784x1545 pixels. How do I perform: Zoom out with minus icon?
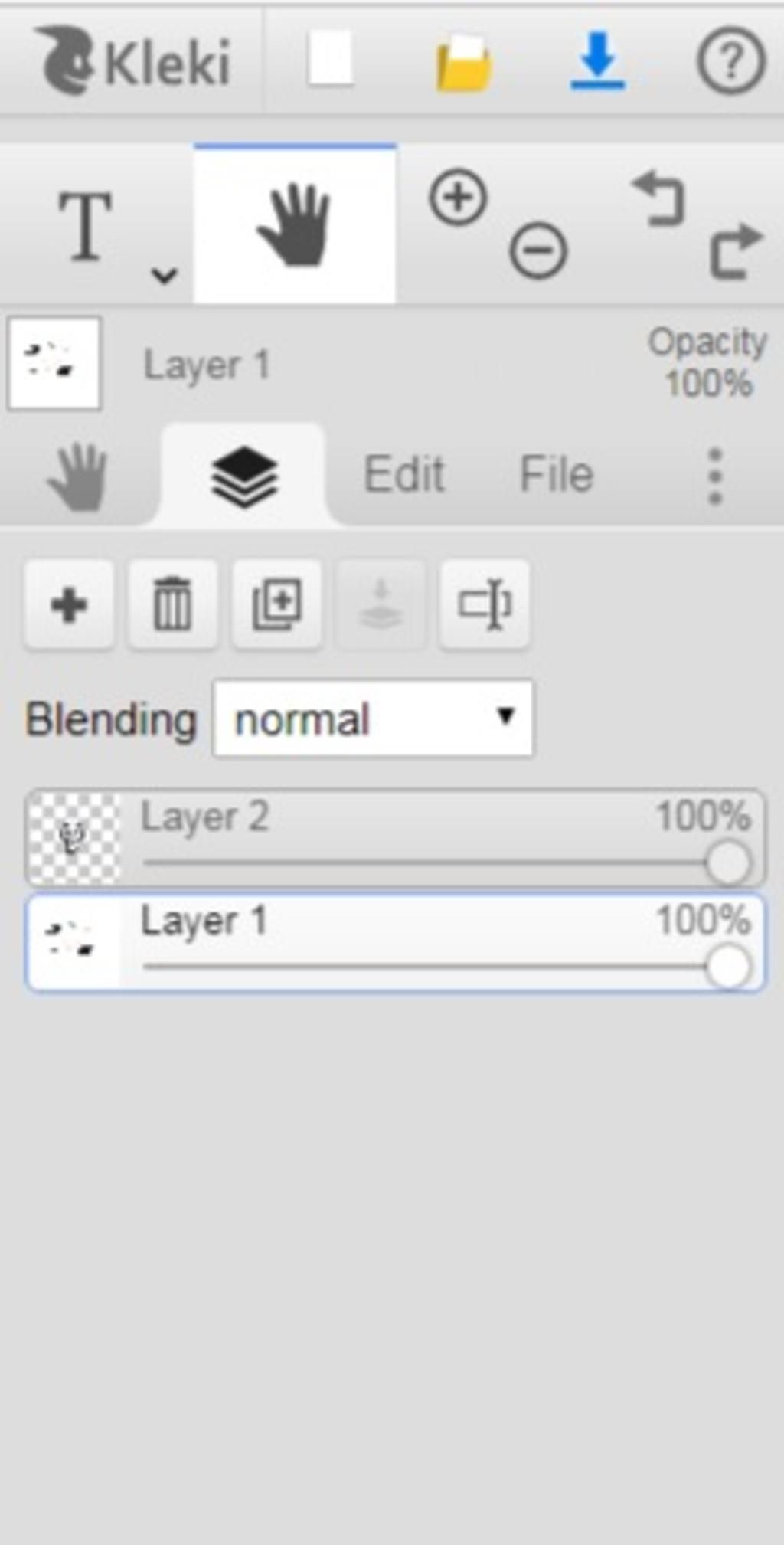[x=538, y=250]
